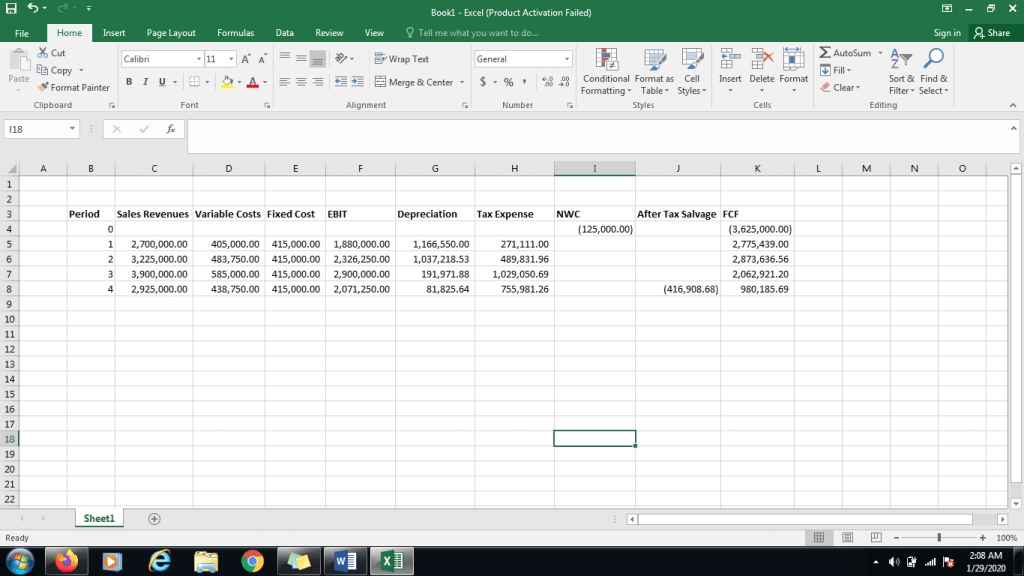The width and height of the screenshot is (1024, 576).
Task: Expand the Calibri font name dropdown
Action: coord(198,59)
